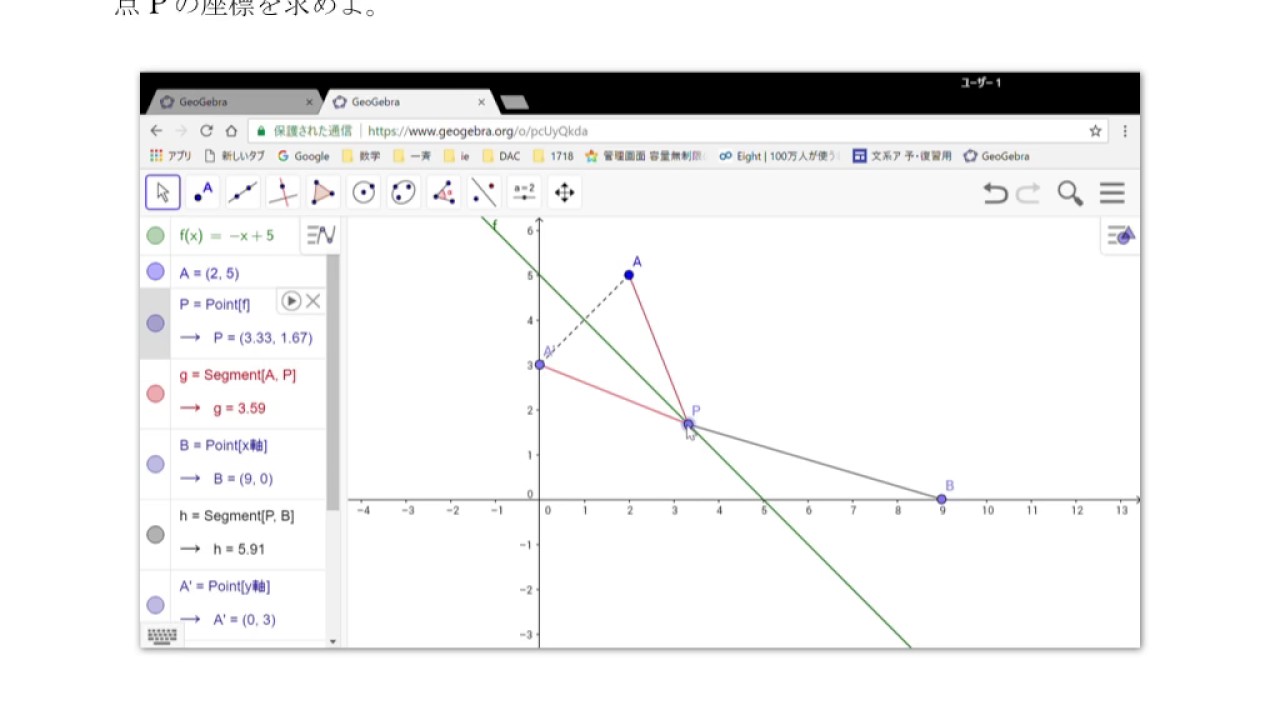The width and height of the screenshot is (1280, 720).
Task: Select the Move Graphics View tool
Action: point(564,192)
